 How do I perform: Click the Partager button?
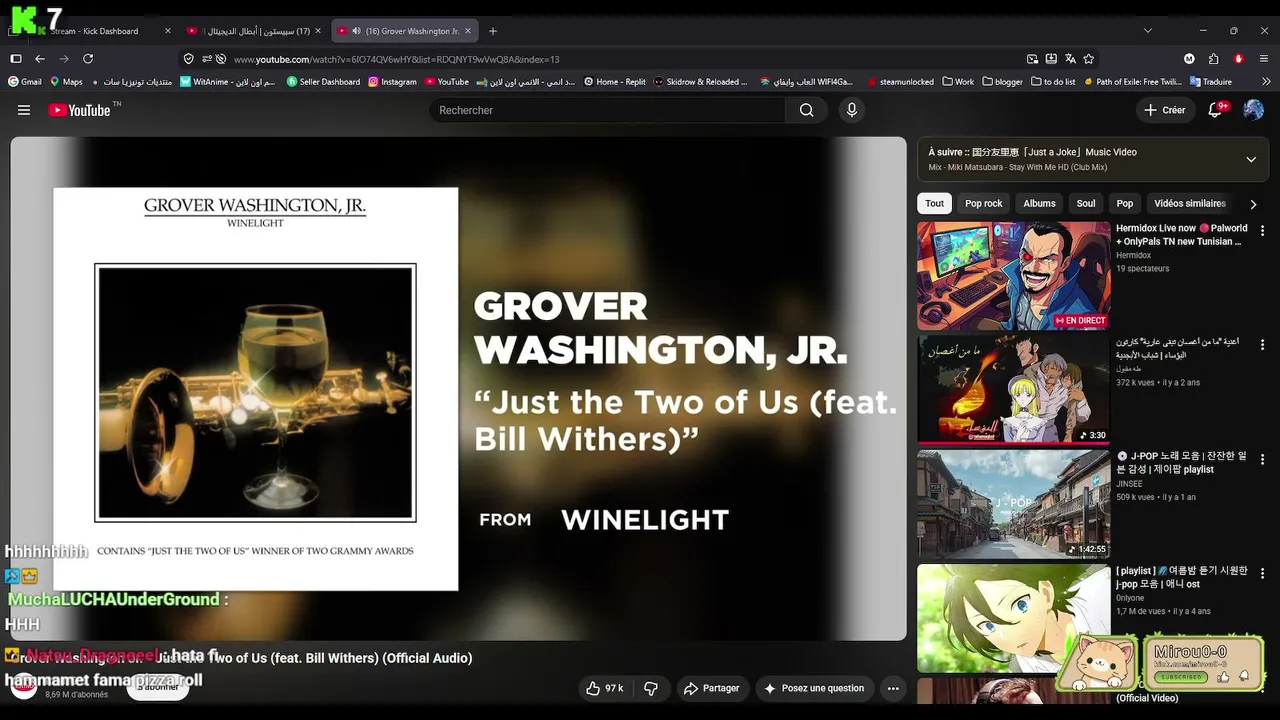pos(712,688)
